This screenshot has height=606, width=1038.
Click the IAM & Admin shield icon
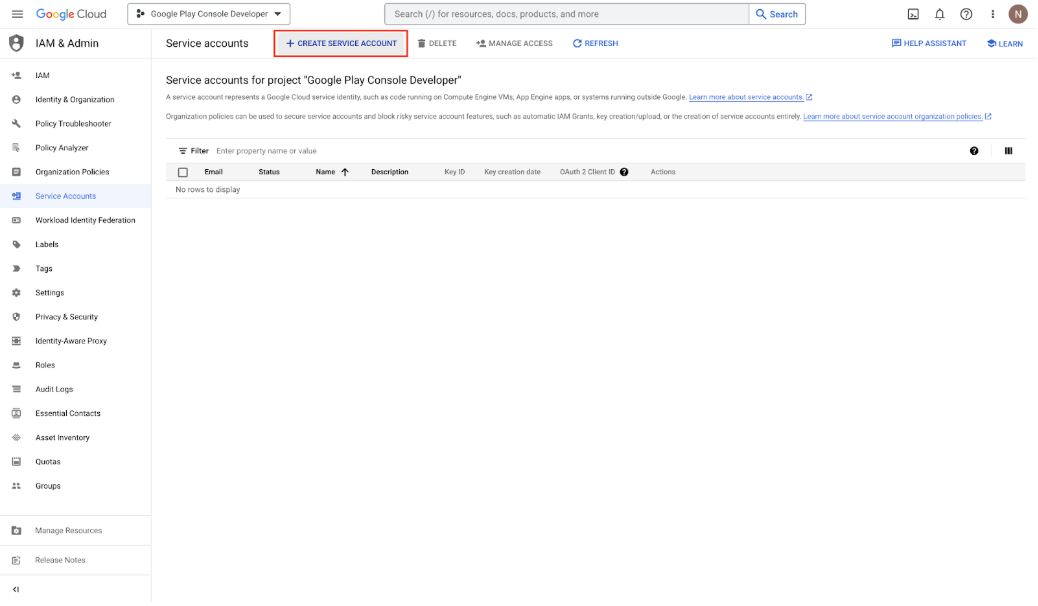[x=16, y=43]
